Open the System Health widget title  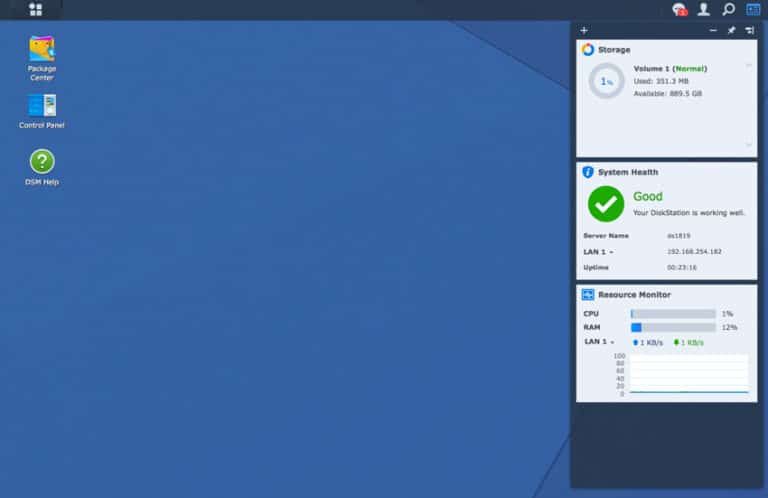628,172
